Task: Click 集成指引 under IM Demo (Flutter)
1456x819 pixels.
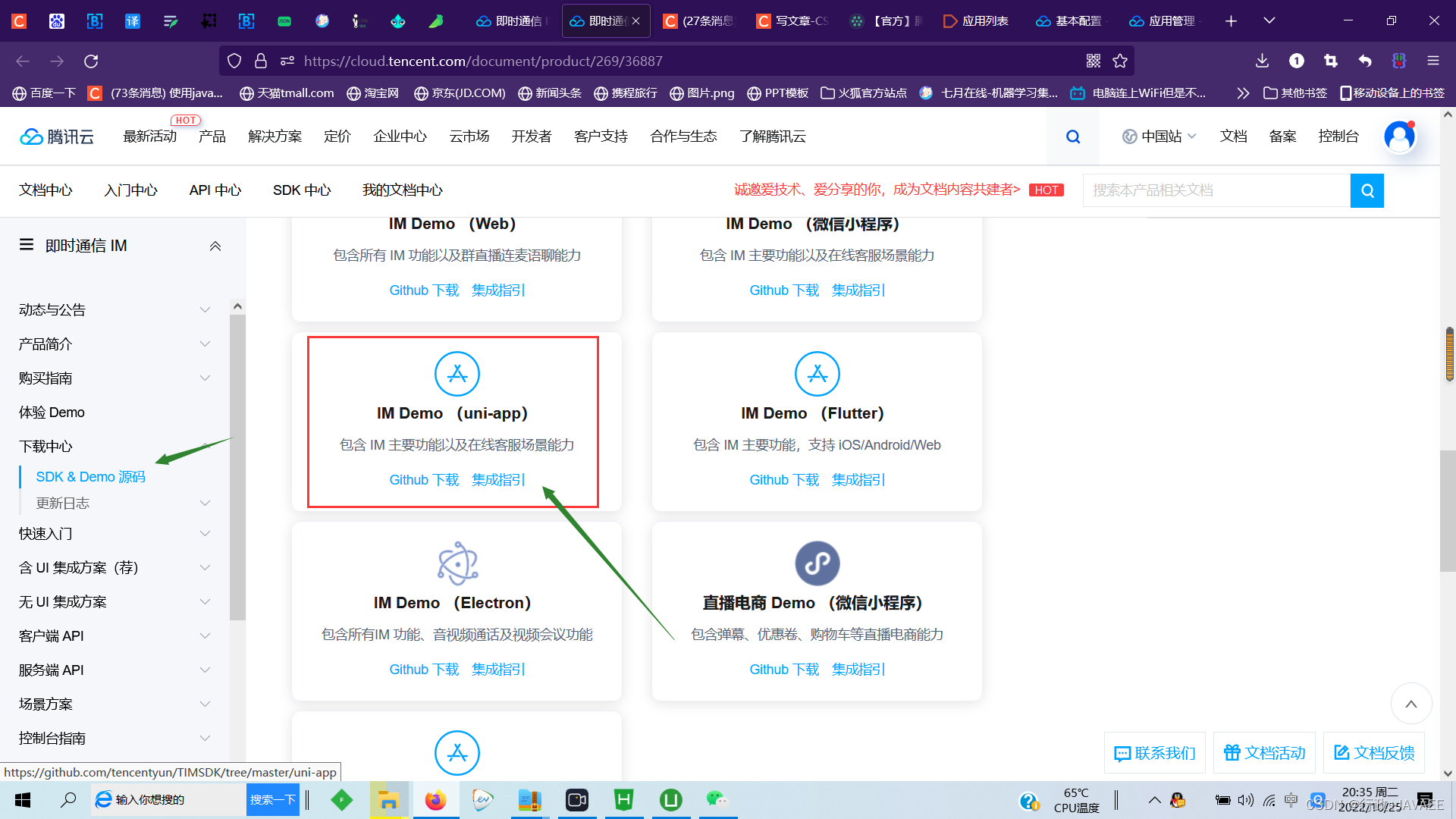Action: pos(858,480)
